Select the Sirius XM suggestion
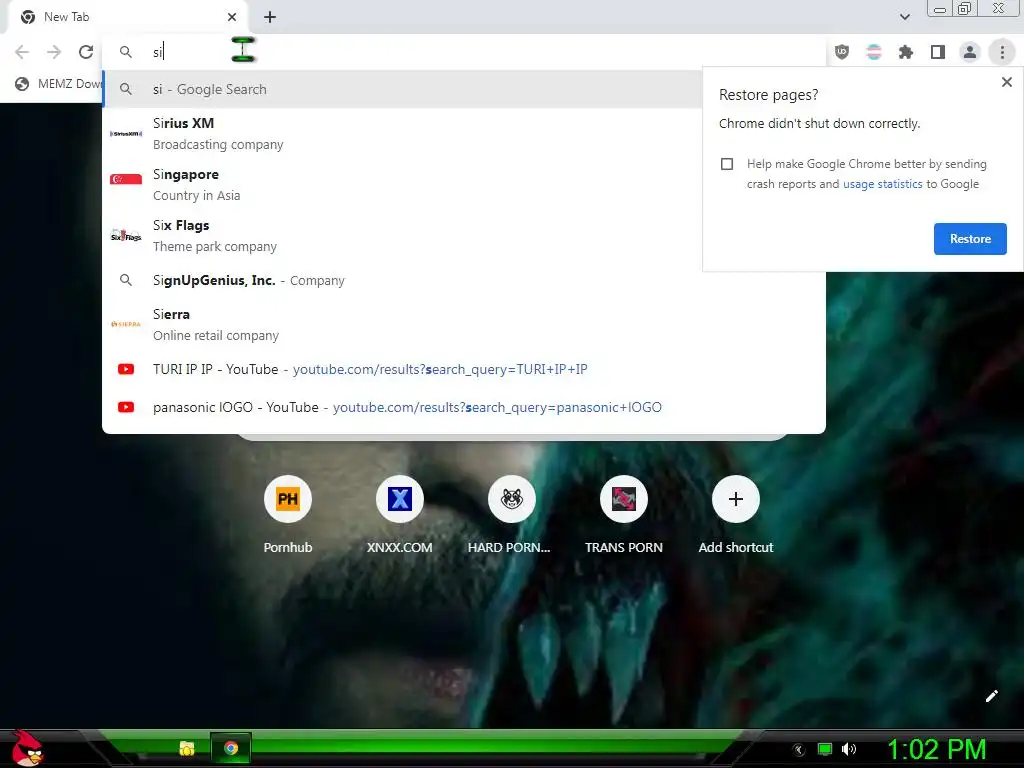The image size is (1024, 768). click(x=402, y=134)
